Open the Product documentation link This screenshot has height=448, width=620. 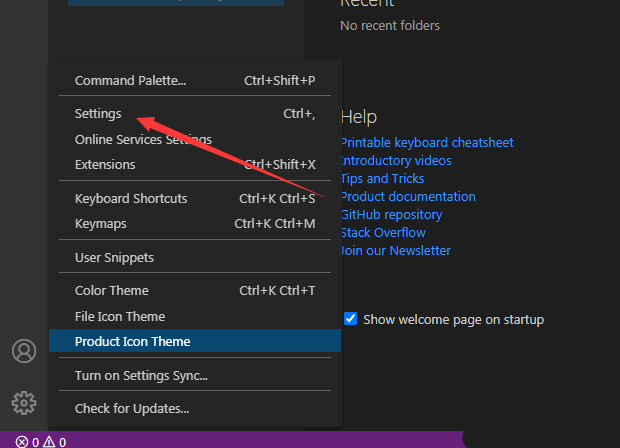coord(408,197)
